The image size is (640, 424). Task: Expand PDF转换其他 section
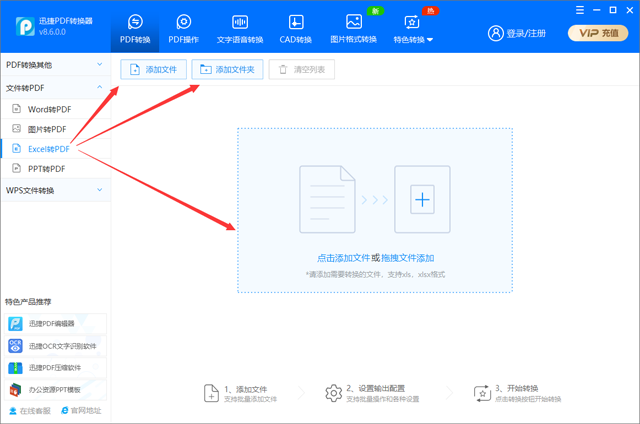point(56,65)
